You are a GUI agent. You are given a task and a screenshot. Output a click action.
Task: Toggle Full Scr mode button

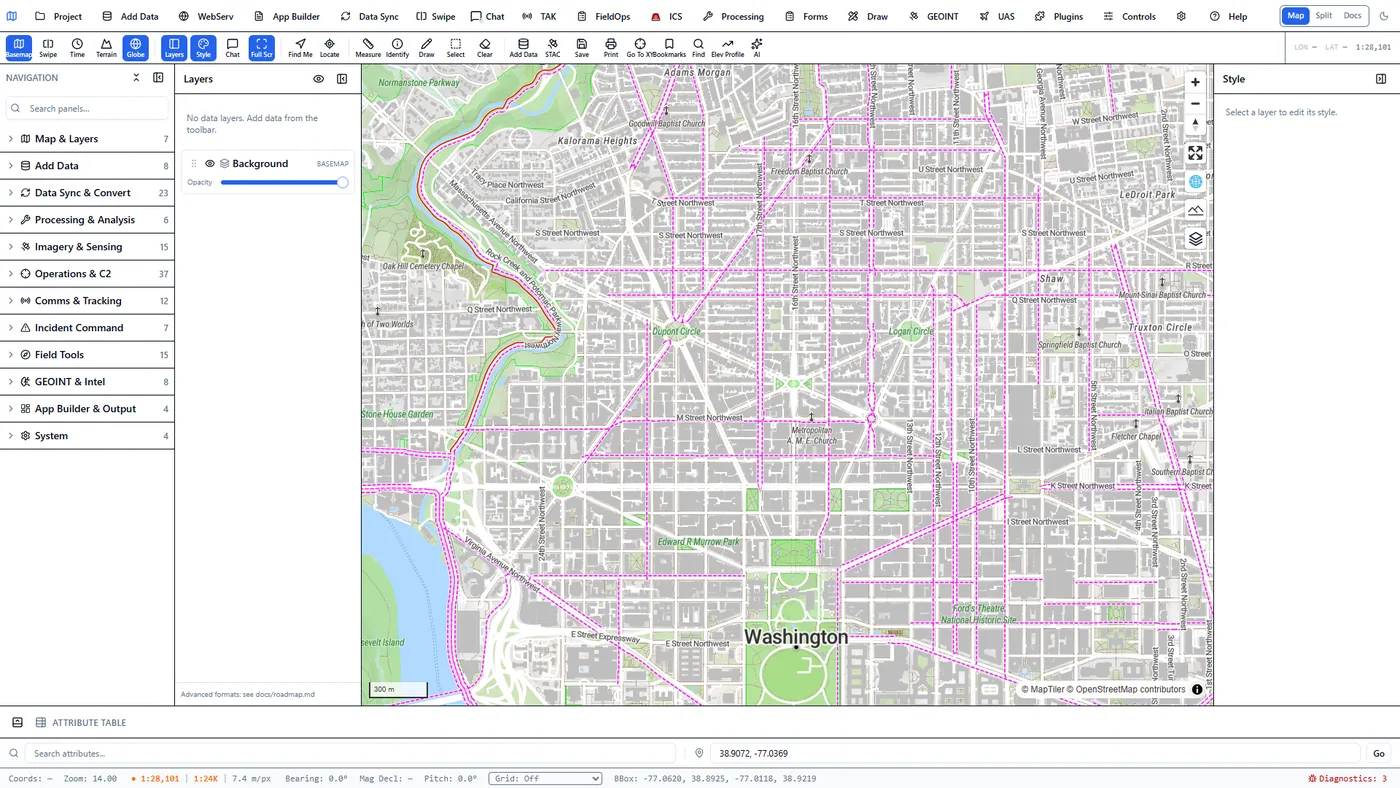coord(261,47)
